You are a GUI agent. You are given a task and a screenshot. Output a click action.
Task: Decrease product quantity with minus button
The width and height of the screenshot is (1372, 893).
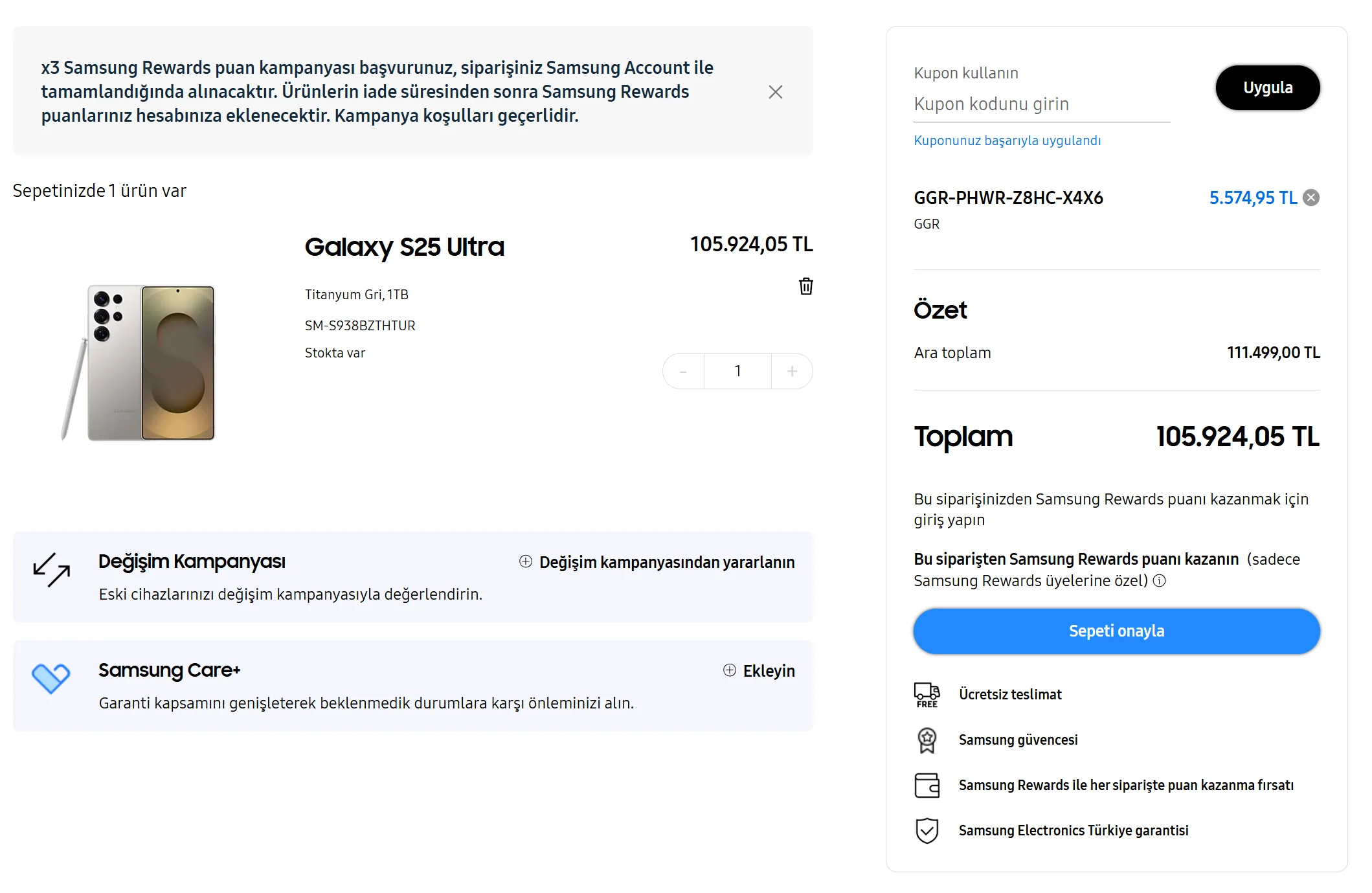point(683,371)
